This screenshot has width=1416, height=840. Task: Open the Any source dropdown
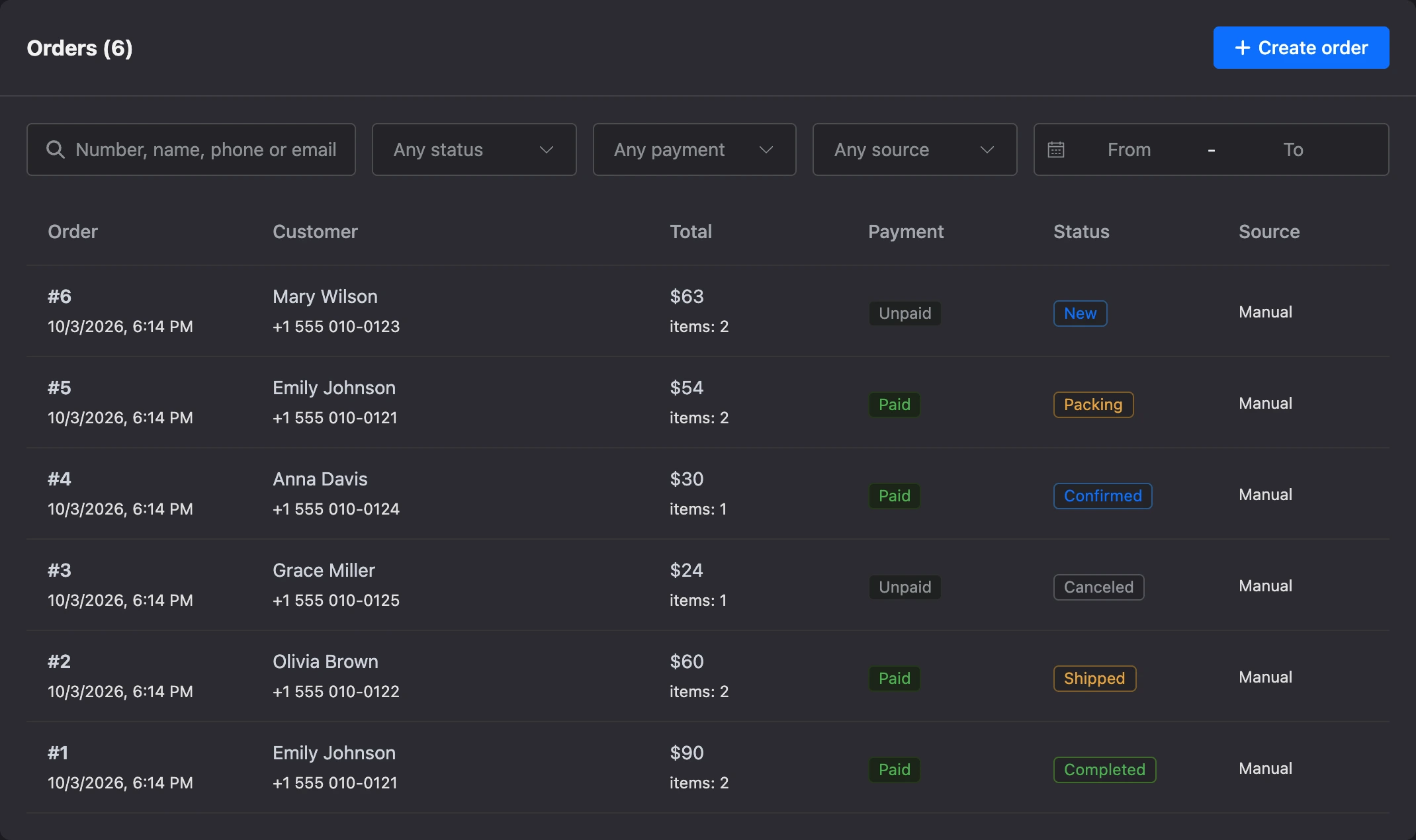tap(914, 149)
